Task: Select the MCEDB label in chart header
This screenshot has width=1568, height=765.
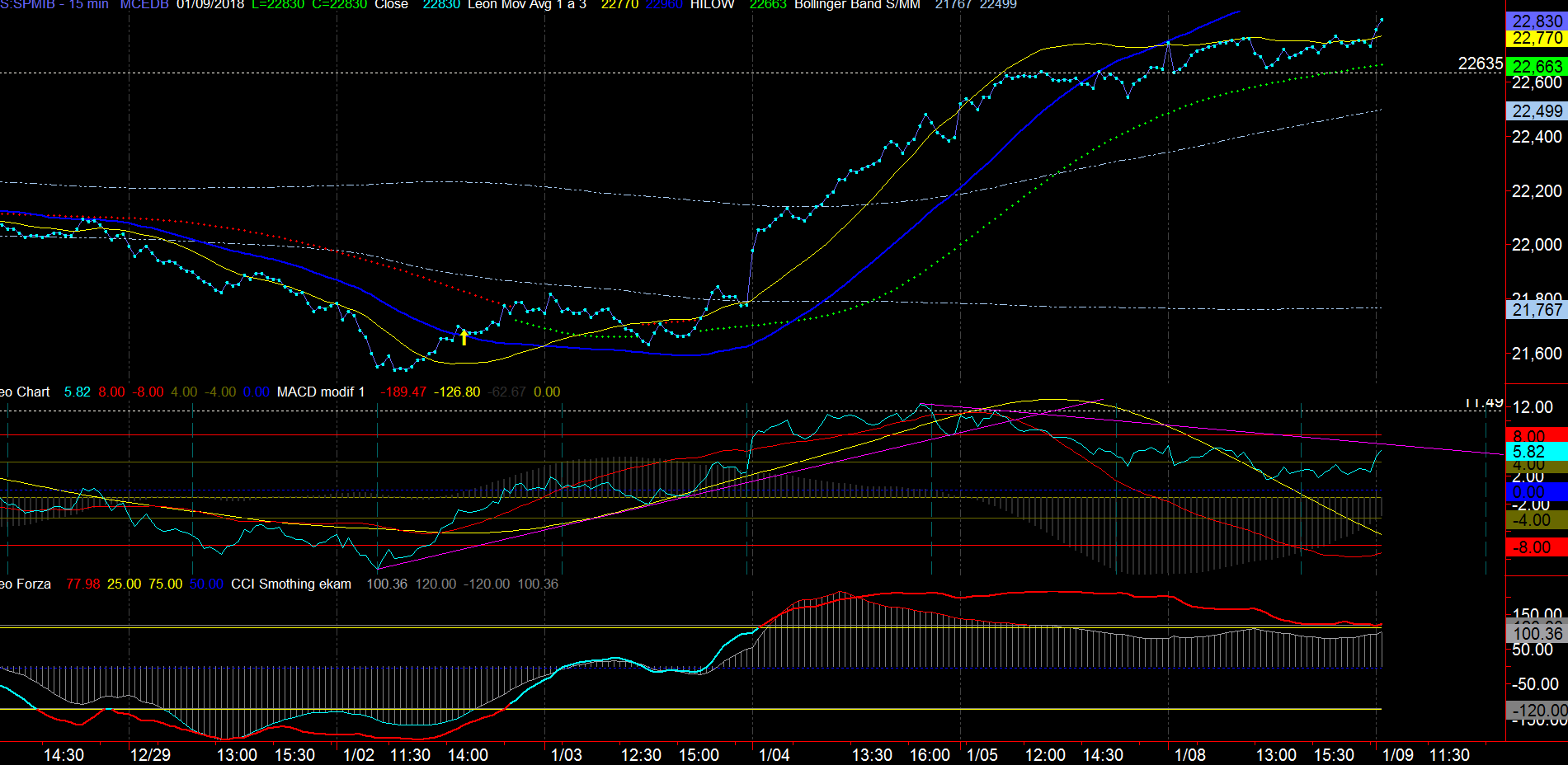Action: coord(144,4)
